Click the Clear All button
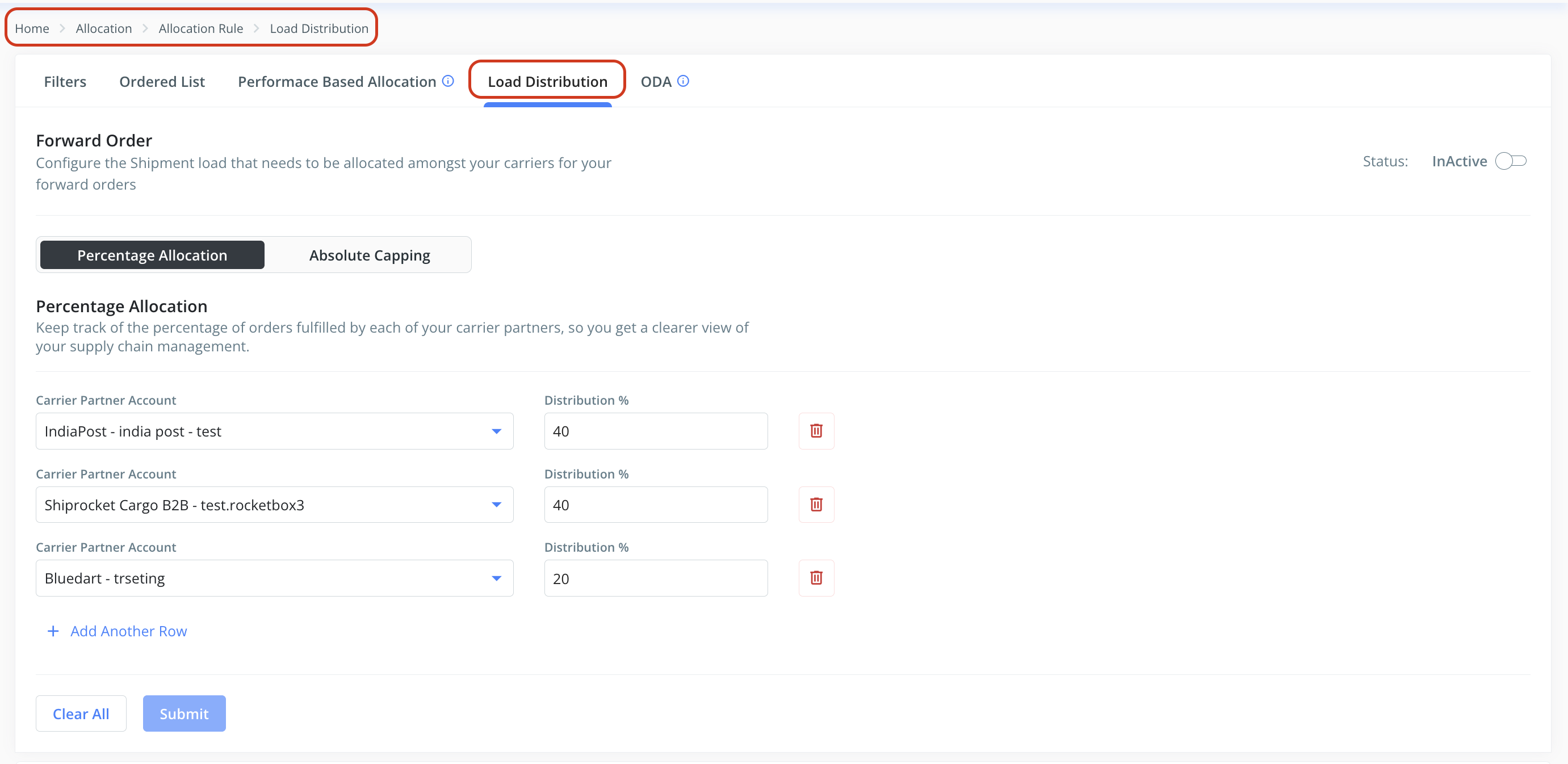The image size is (1568, 764). pyautogui.click(x=81, y=713)
